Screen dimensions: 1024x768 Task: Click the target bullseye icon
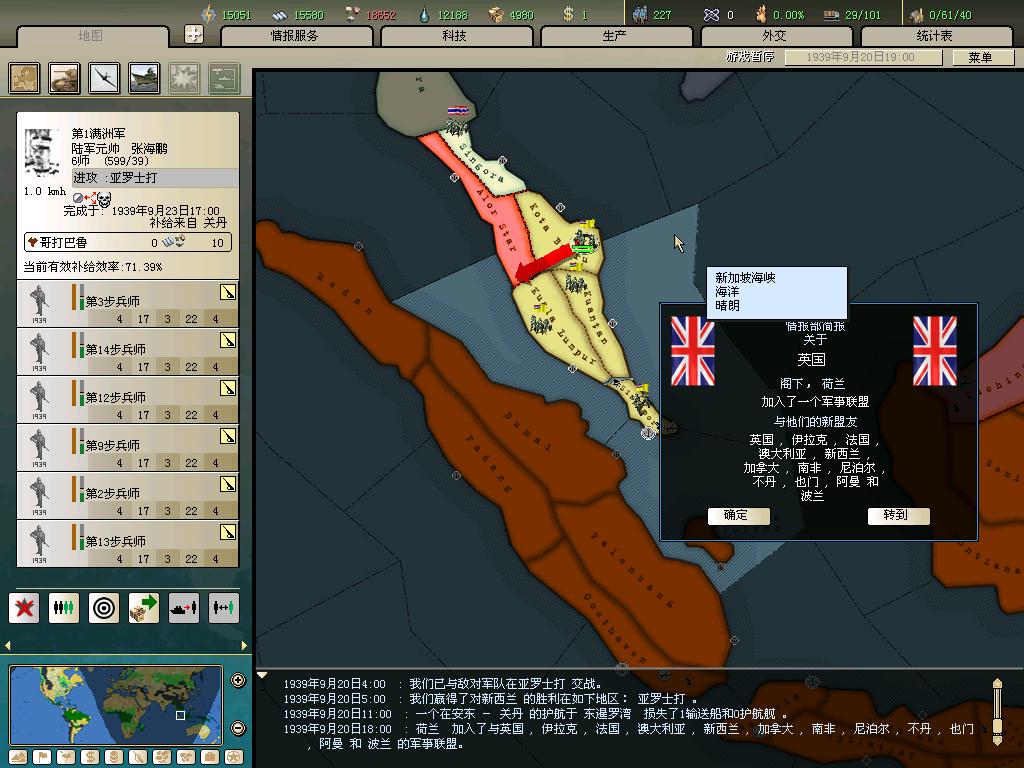(x=104, y=607)
